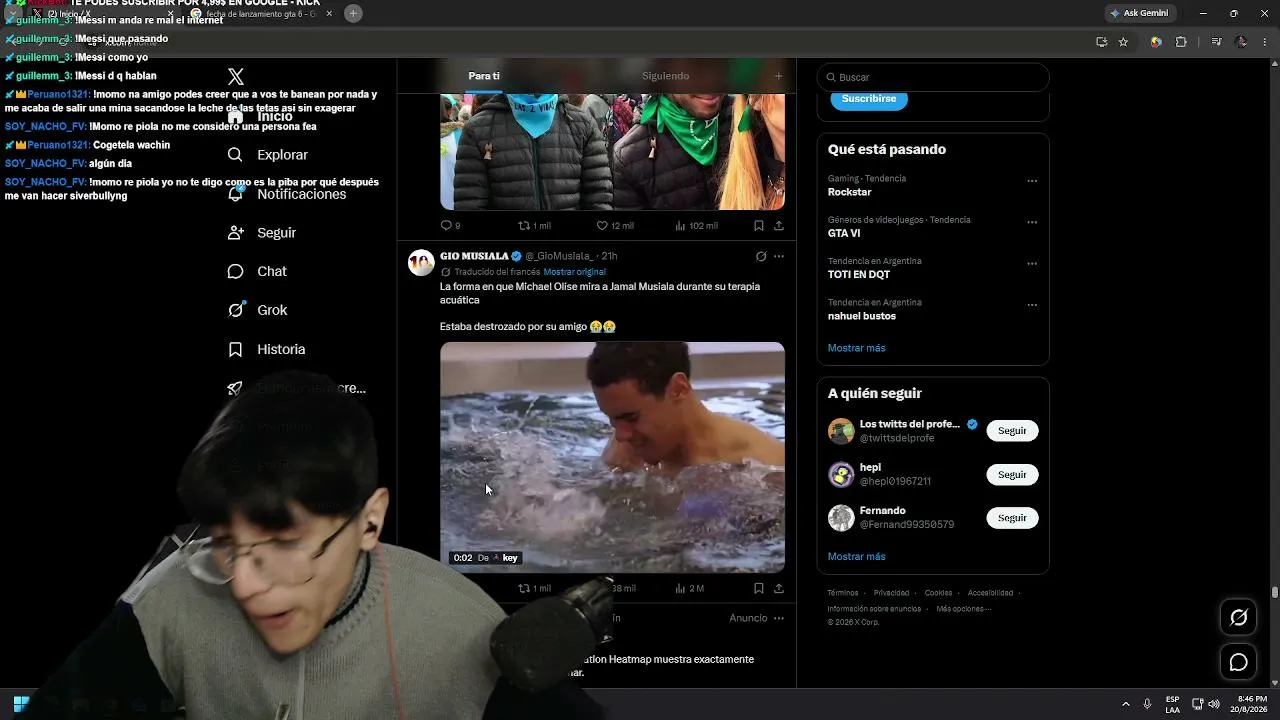Click the install app icon in address bar

[x=1101, y=42]
